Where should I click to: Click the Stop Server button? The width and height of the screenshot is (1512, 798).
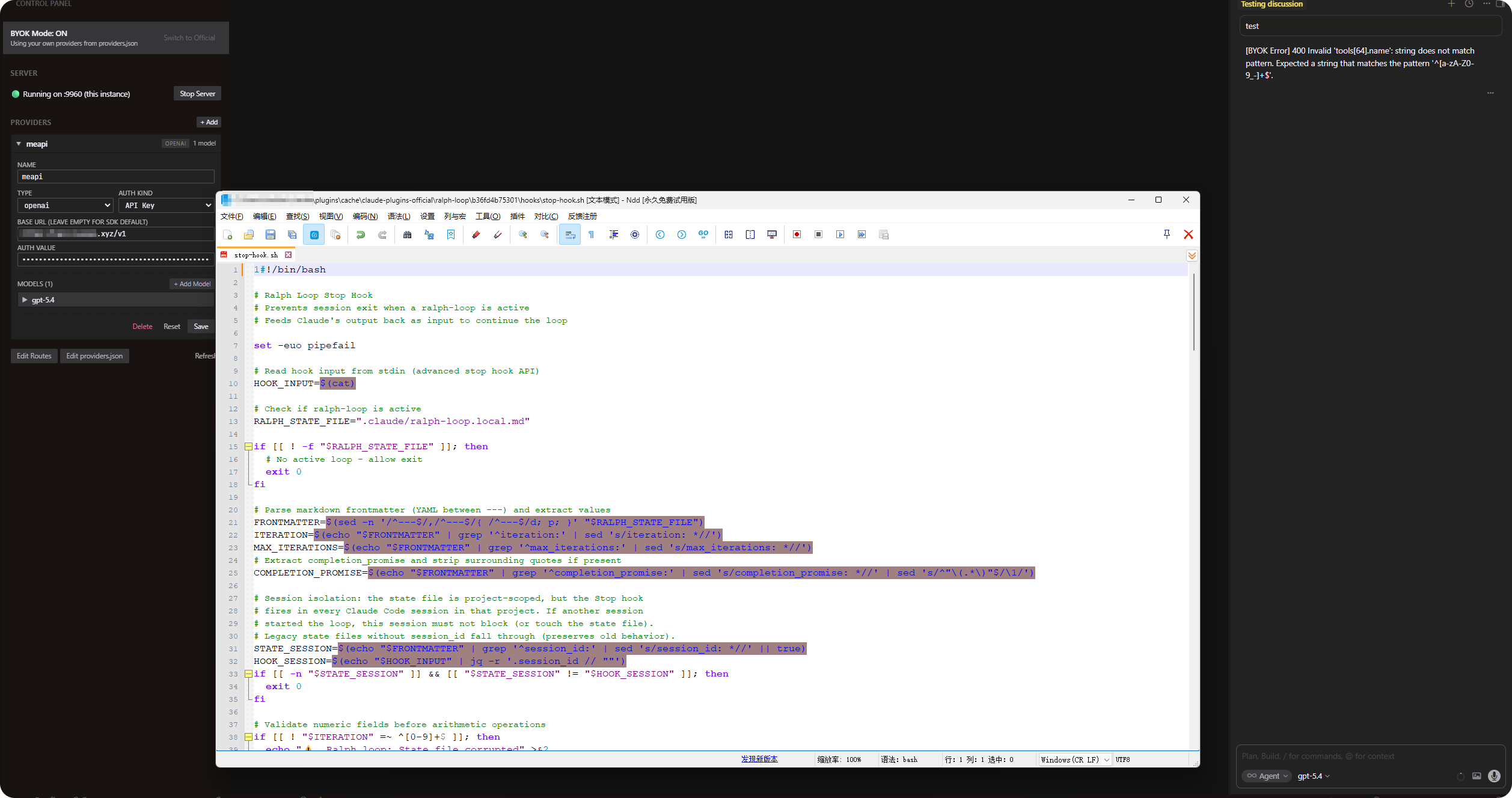198,94
